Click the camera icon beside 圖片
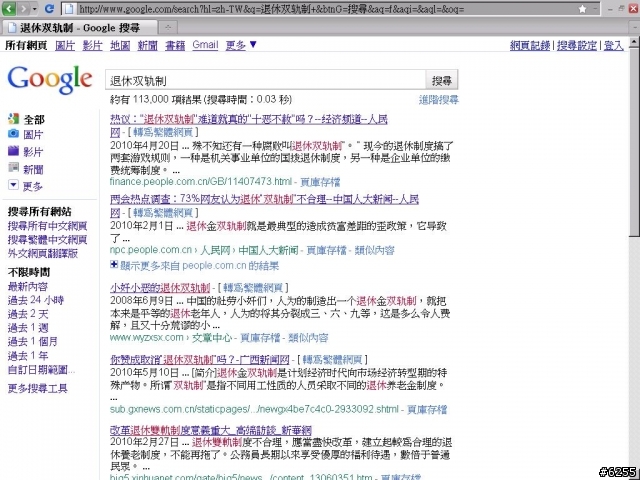The width and height of the screenshot is (640, 480). pyautogui.click(x=13, y=133)
